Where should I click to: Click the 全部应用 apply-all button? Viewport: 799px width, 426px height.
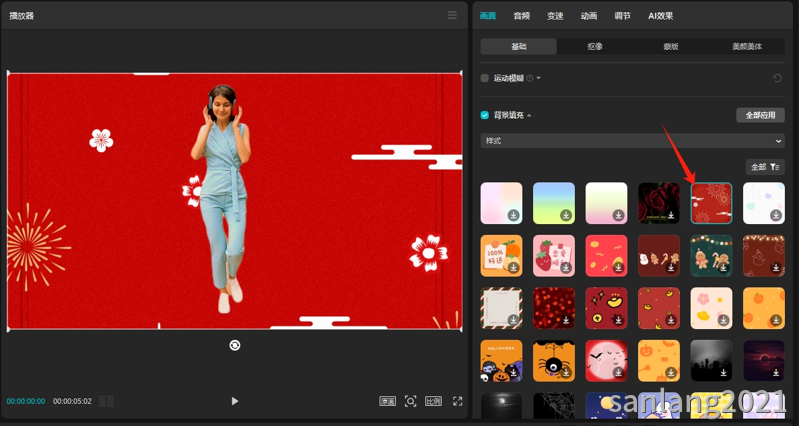coord(760,115)
